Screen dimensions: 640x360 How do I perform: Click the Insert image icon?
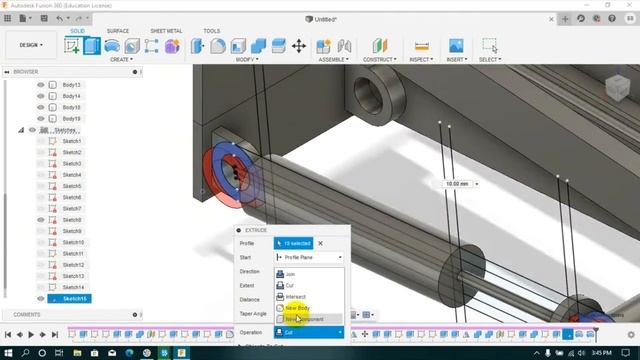click(456, 46)
